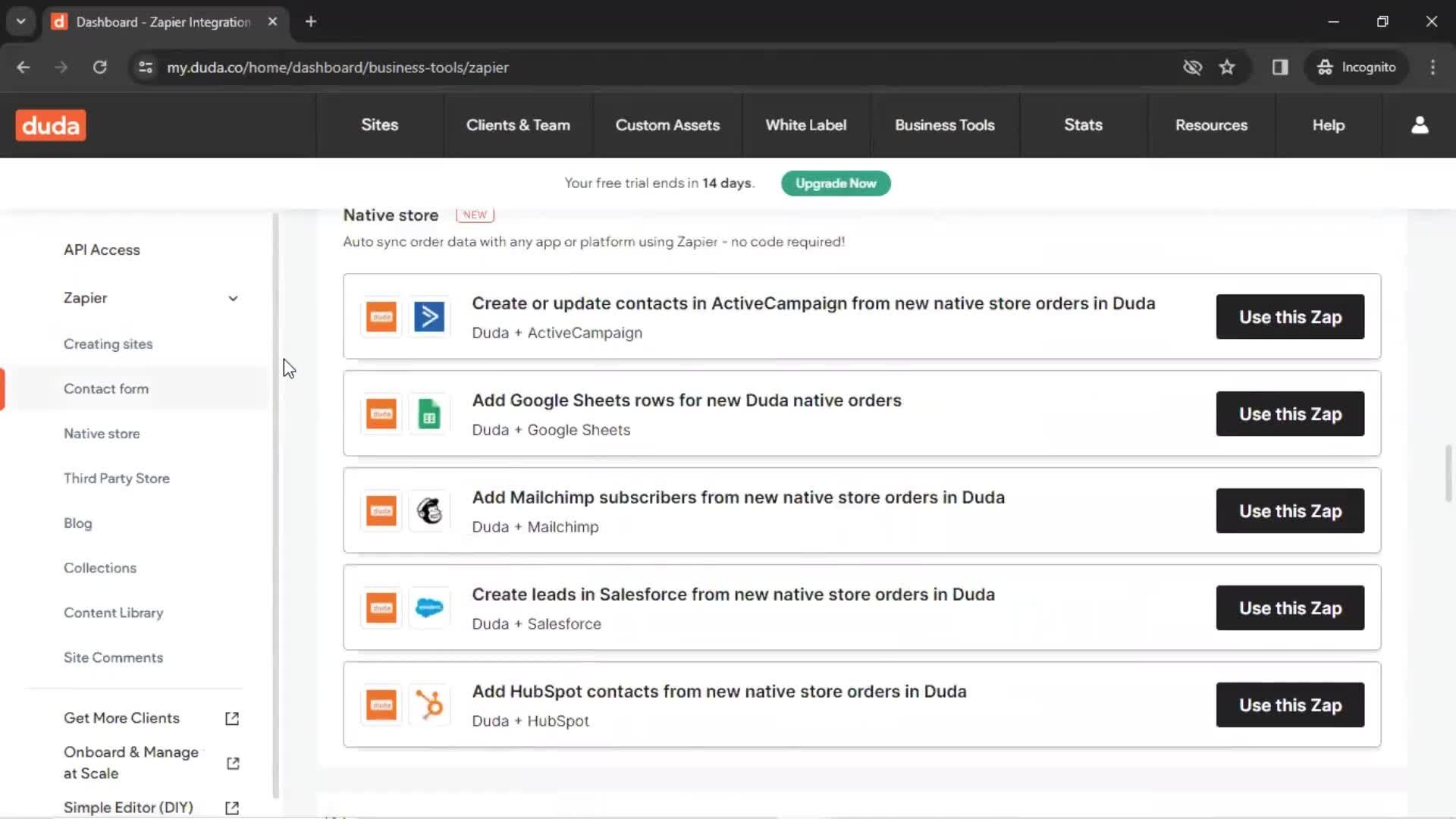This screenshot has width=1456, height=819.
Task: Open the Resources menu
Action: [x=1211, y=125]
